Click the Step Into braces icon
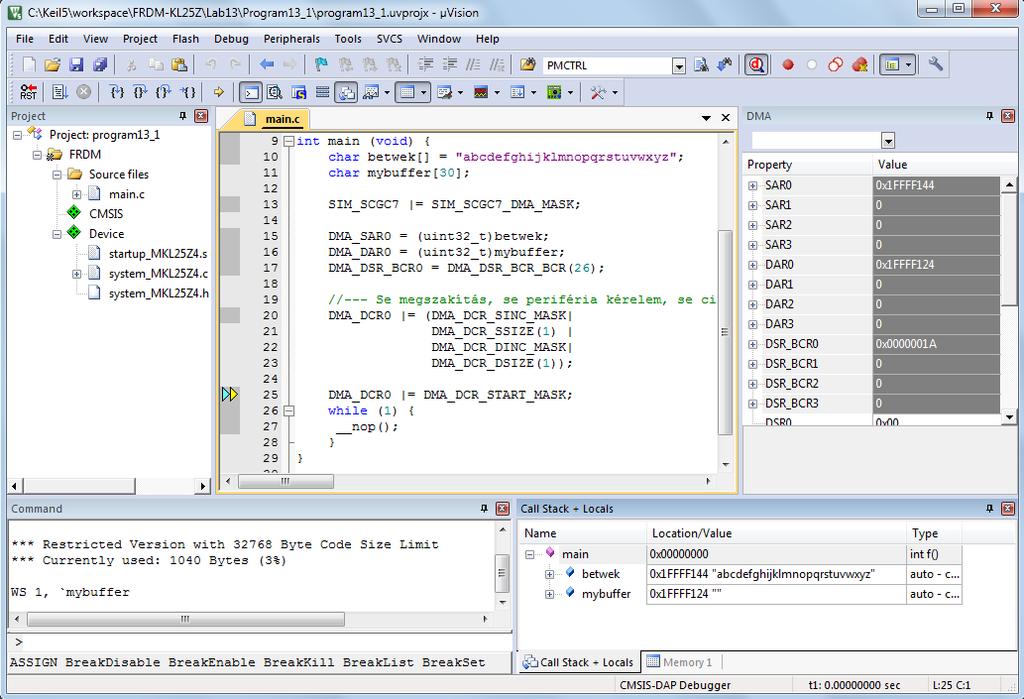The height and width of the screenshot is (699, 1024). (x=117, y=92)
